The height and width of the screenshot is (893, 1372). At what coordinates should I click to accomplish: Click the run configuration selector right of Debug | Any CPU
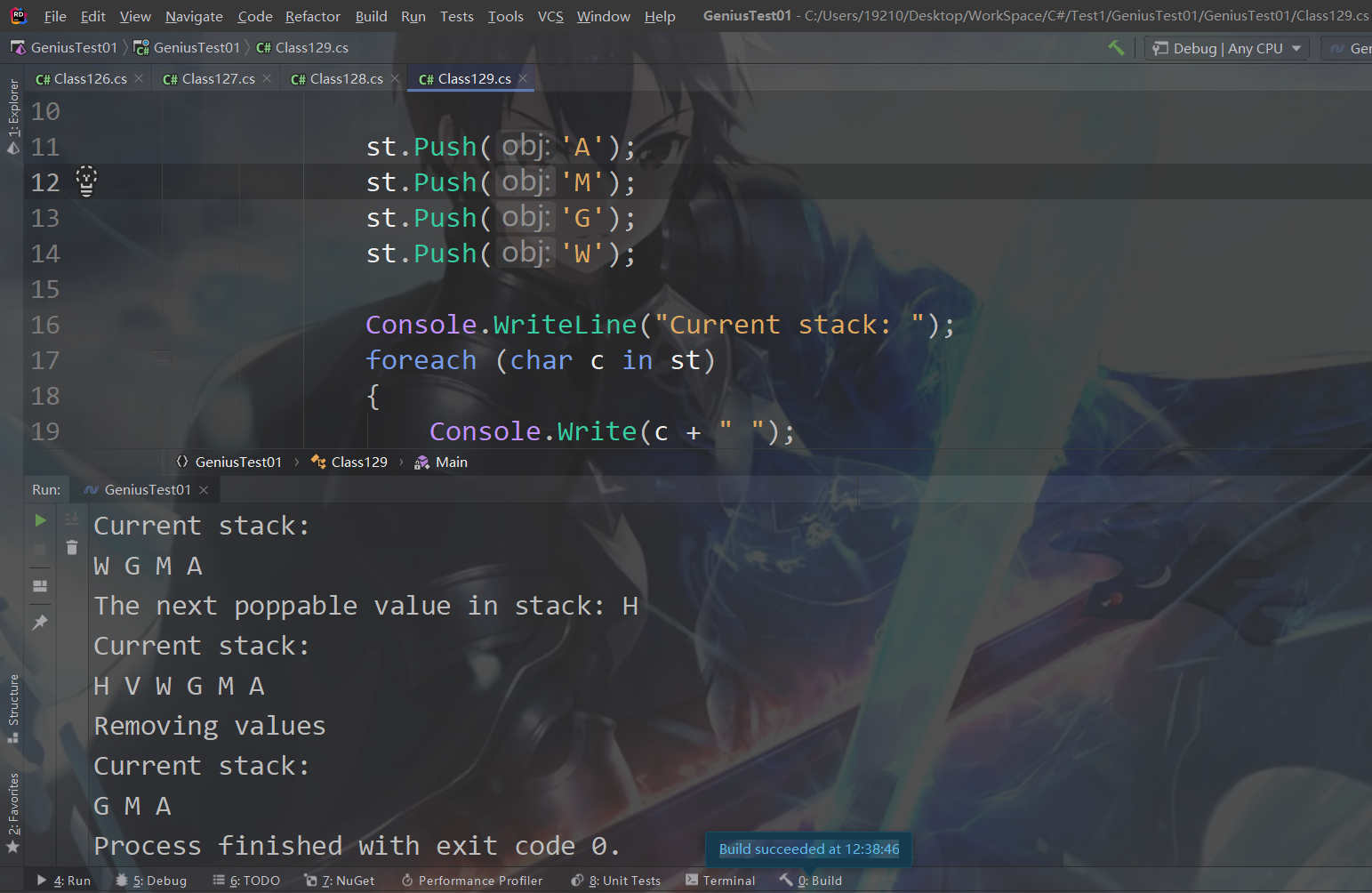1348,48
